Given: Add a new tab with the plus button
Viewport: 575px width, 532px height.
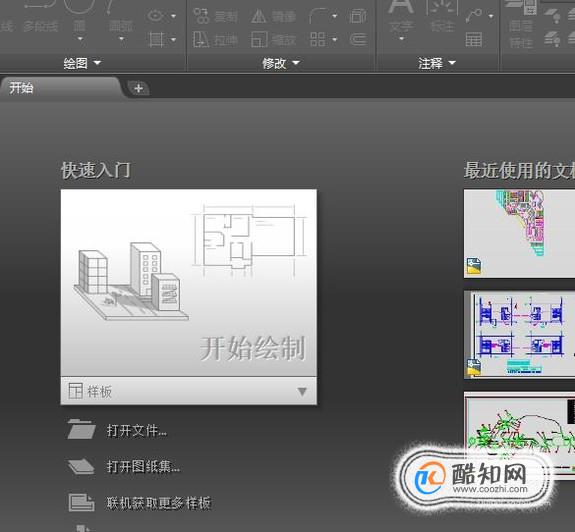Looking at the screenshot, I should coord(138,88).
